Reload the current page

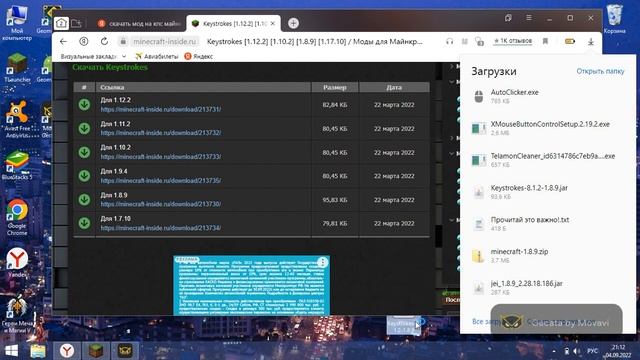tap(104, 41)
